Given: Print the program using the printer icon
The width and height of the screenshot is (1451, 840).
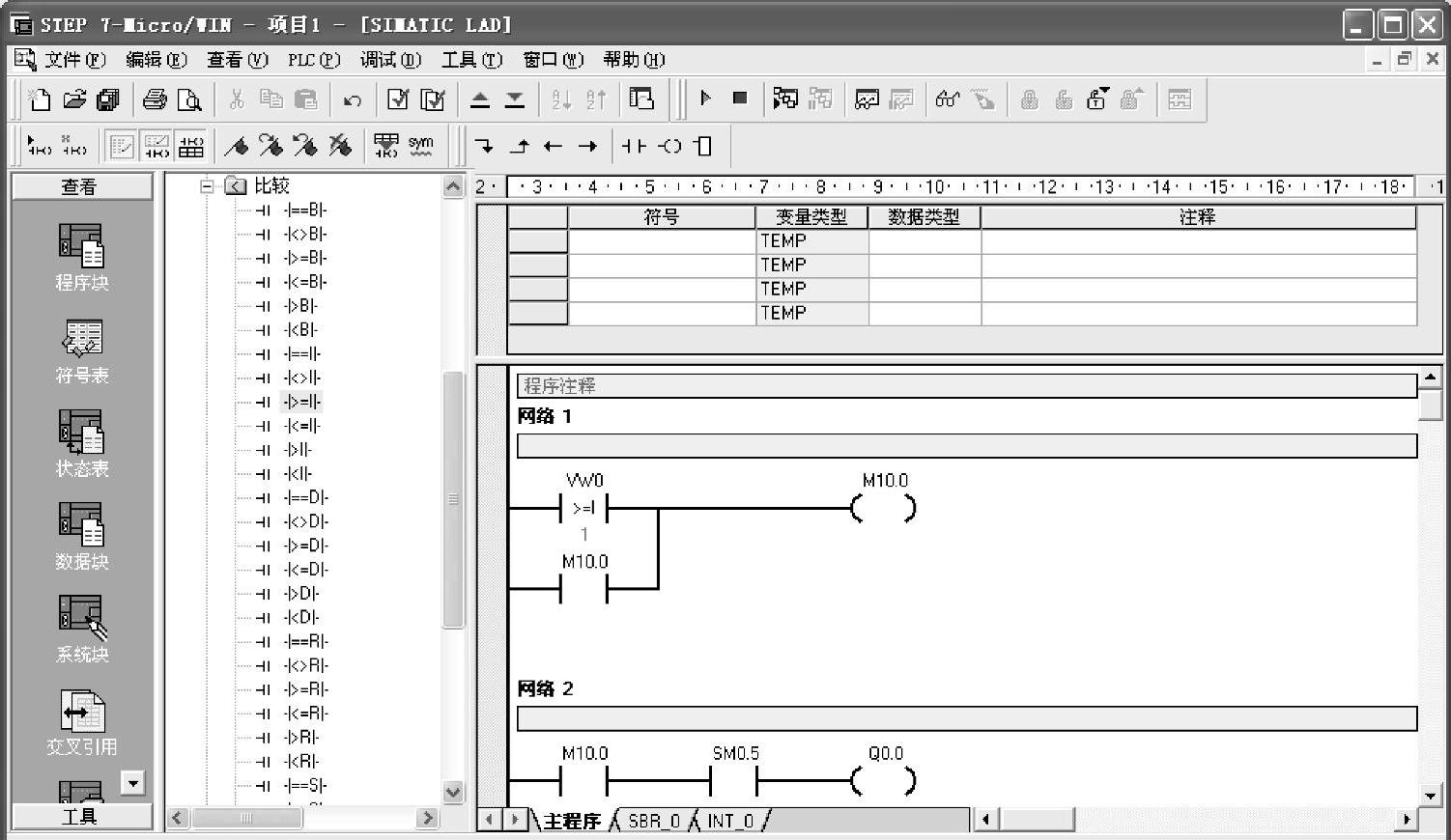Looking at the screenshot, I should pyautogui.click(x=155, y=99).
